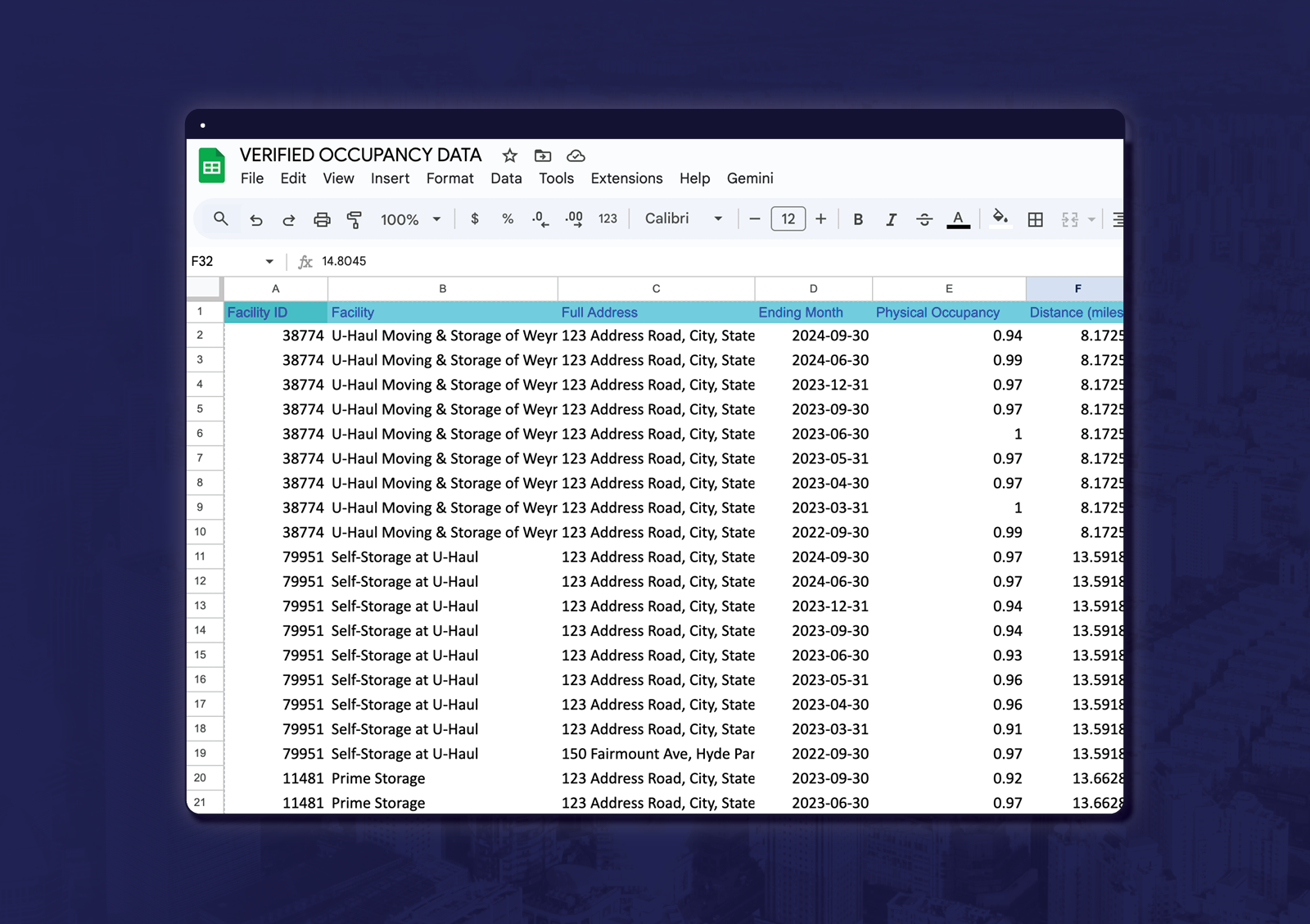
Task: Increase font size with plus button
Action: pos(820,219)
